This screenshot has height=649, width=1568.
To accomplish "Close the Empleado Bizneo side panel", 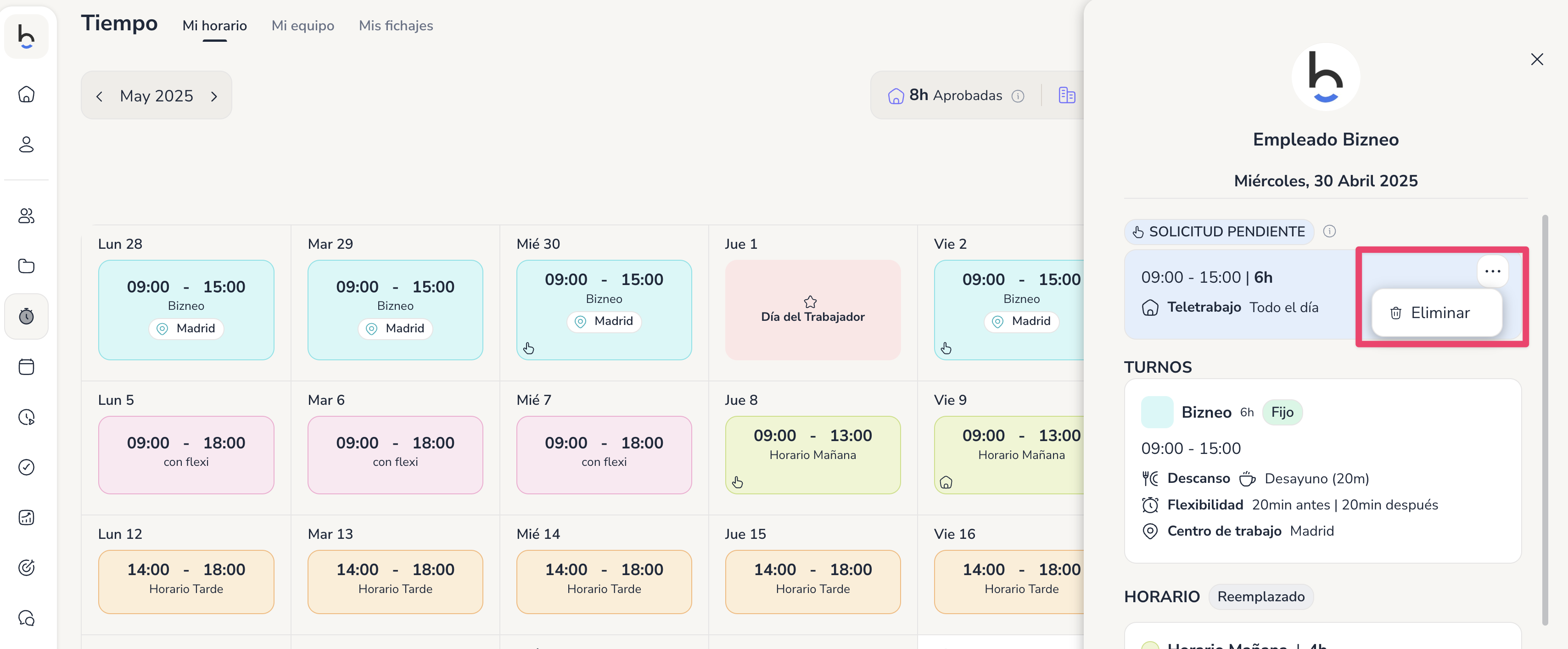I will (x=1537, y=59).
